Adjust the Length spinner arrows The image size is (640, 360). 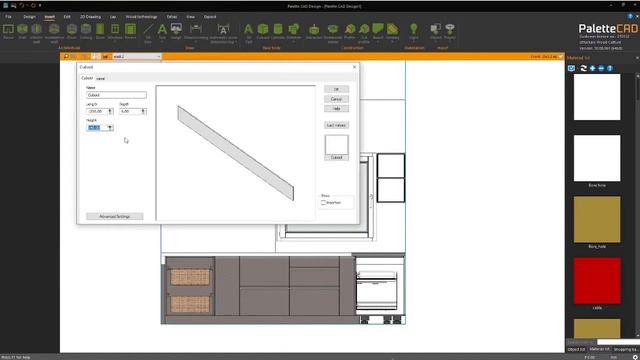(x=110, y=111)
